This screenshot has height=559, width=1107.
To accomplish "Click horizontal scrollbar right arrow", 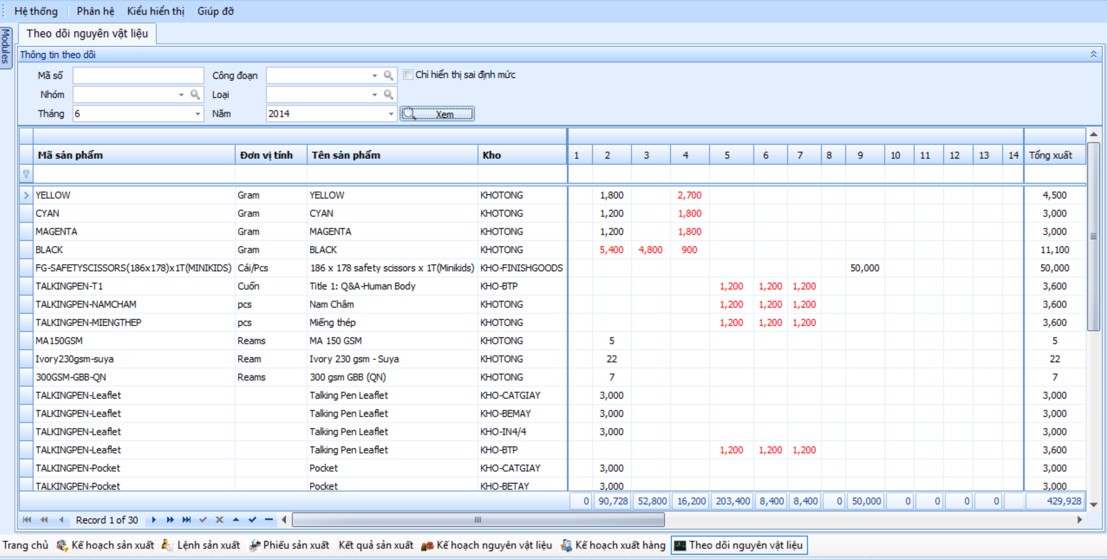I will [1079, 520].
